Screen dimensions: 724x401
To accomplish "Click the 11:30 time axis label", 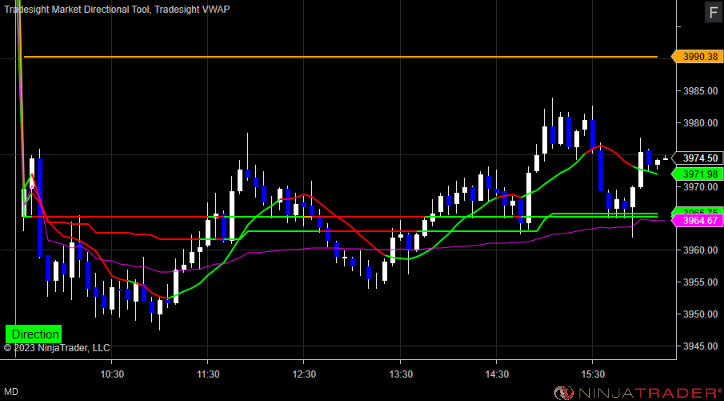I will coord(208,373).
